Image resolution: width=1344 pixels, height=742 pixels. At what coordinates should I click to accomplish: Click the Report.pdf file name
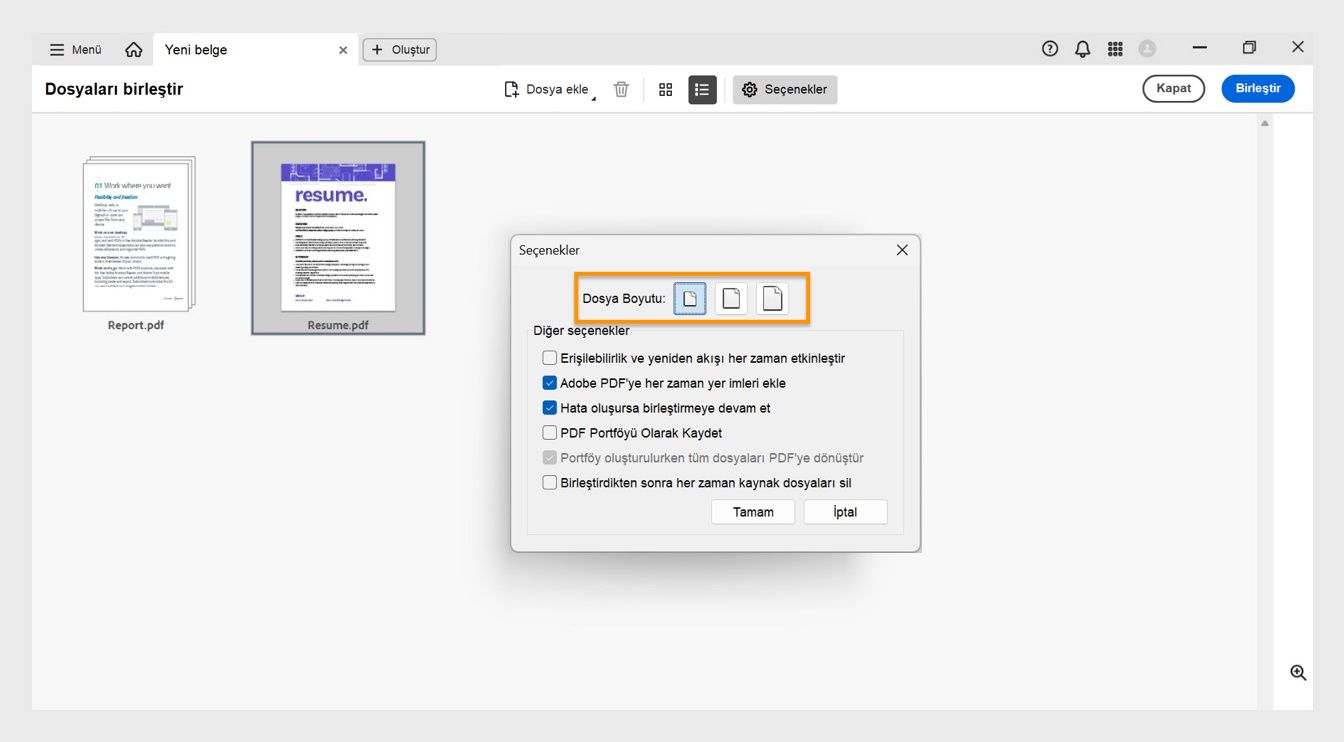(x=136, y=325)
